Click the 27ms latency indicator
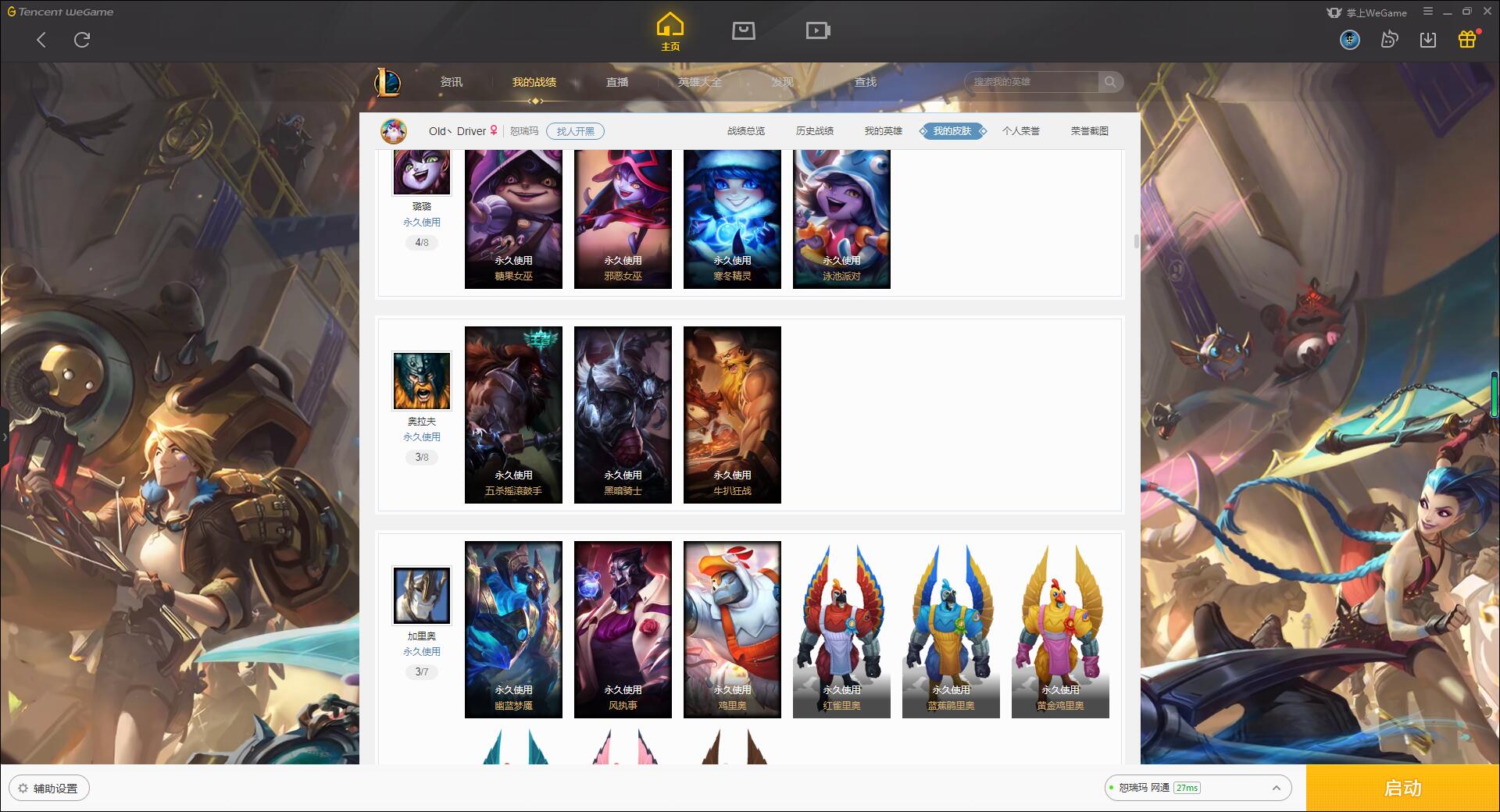 [x=1187, y=788]
